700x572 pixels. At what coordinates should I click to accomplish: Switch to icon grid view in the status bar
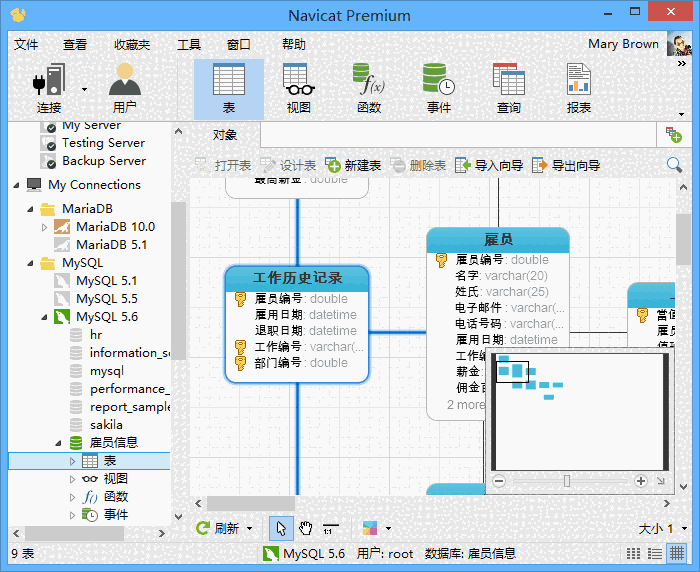coord(633,554)
